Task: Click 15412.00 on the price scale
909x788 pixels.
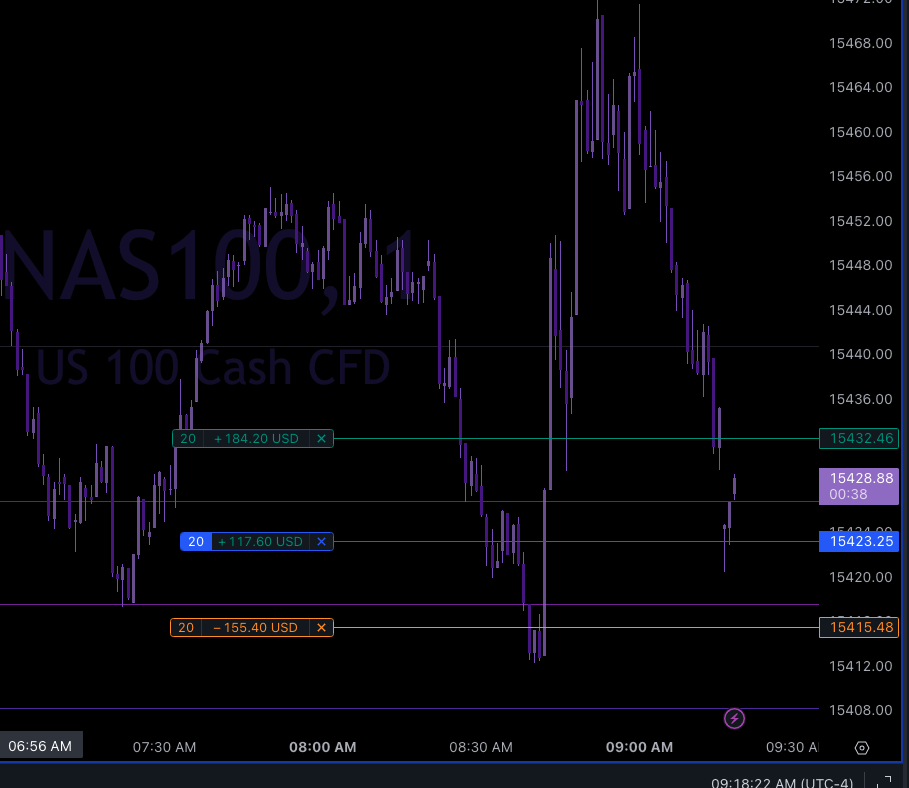Action: pos(861,666)
